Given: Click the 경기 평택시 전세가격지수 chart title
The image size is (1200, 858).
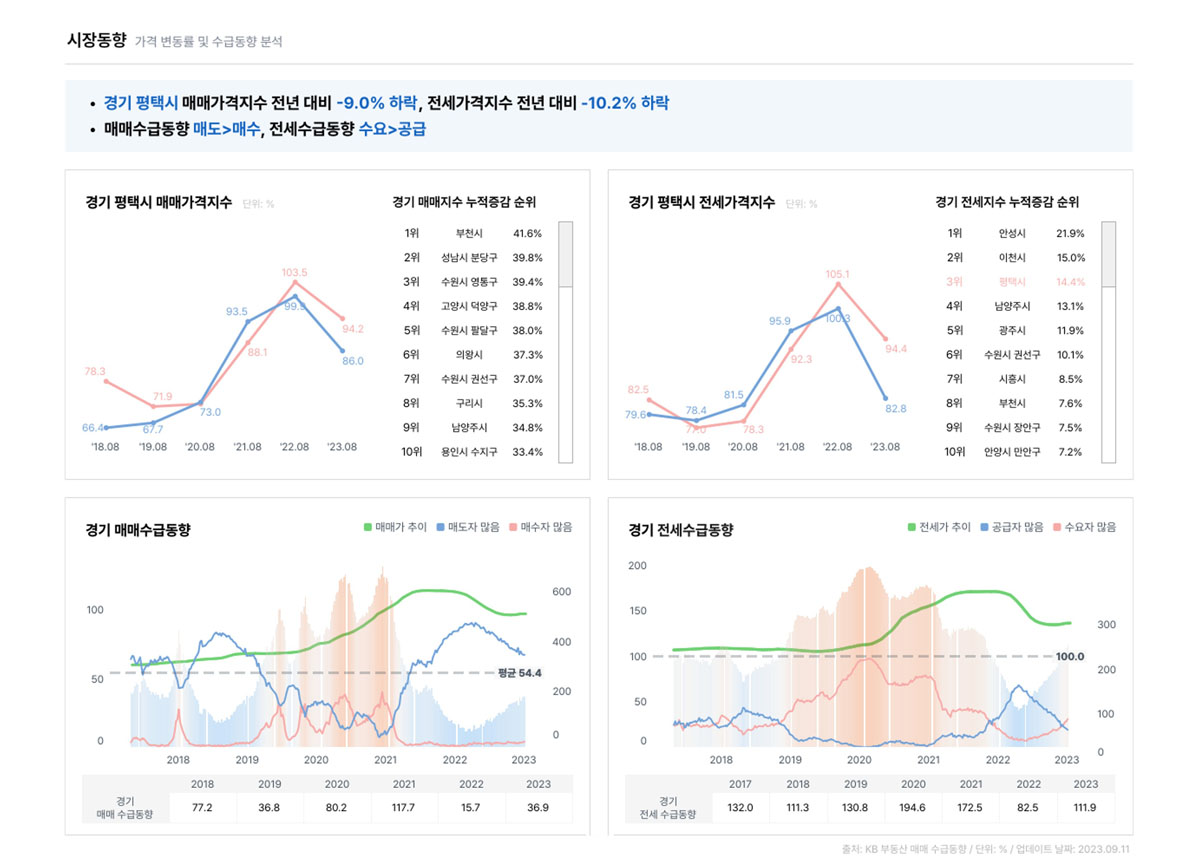Looking at the screenshot, I should point(702,202).
